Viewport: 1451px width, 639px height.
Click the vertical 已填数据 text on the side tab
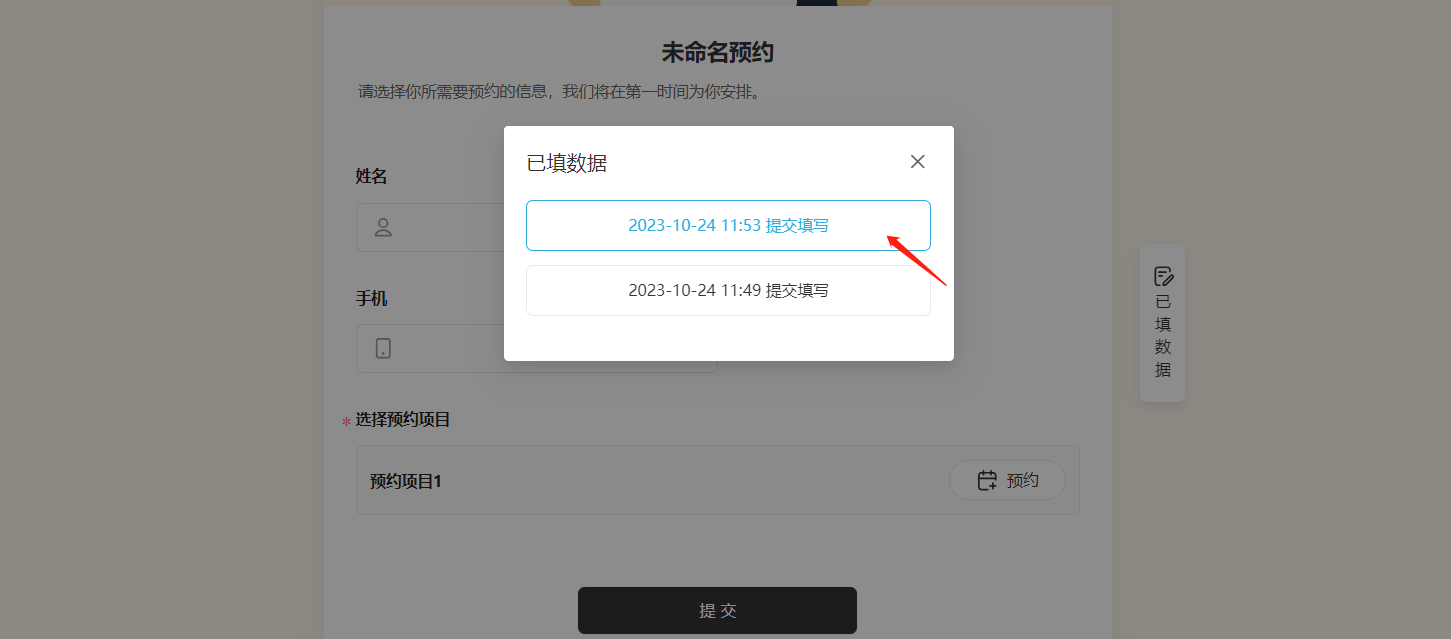coord(1163,336)
